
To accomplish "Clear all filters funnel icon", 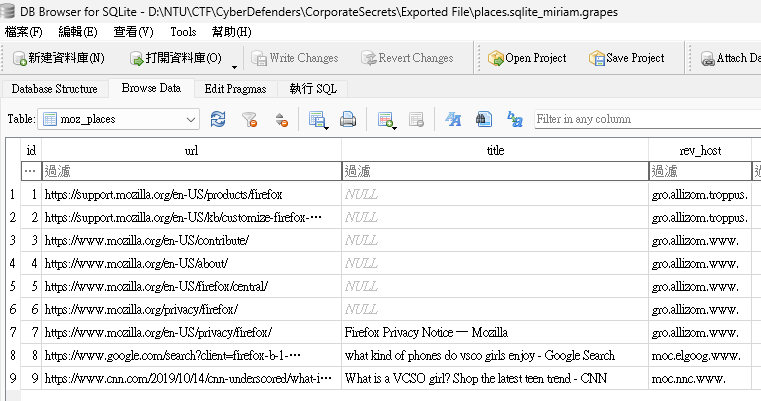I will [249, 119].
